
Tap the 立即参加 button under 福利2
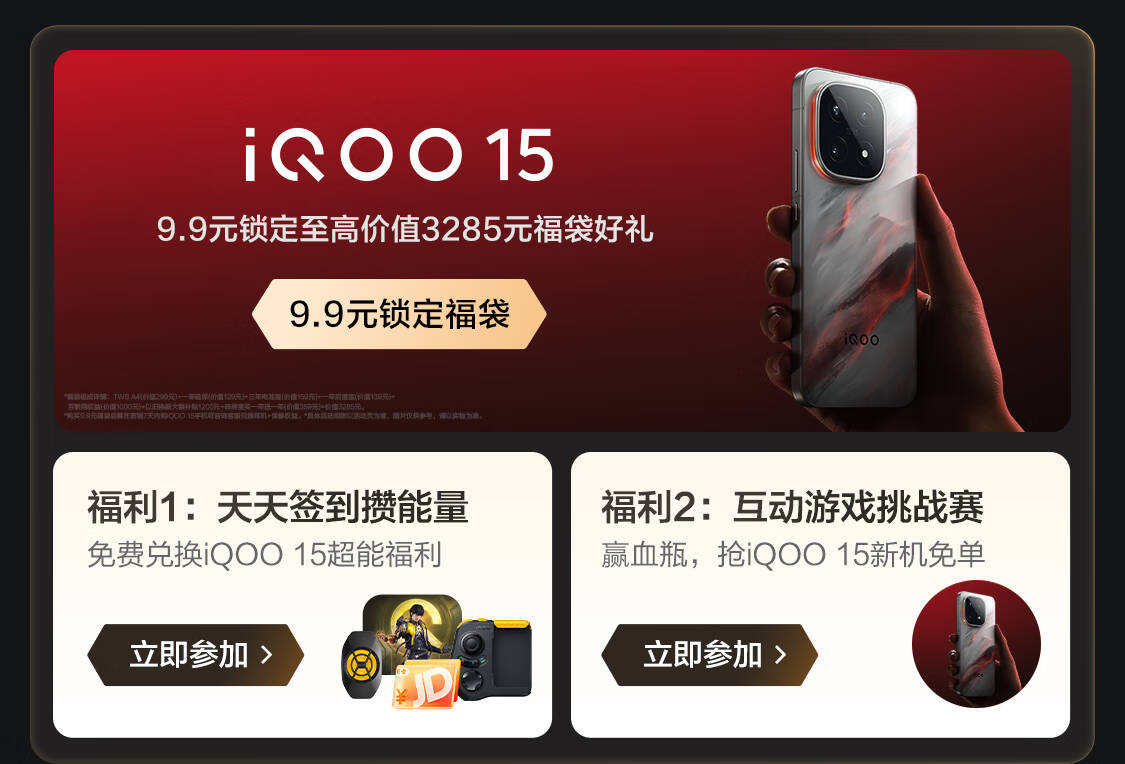[x=710, y=655]
